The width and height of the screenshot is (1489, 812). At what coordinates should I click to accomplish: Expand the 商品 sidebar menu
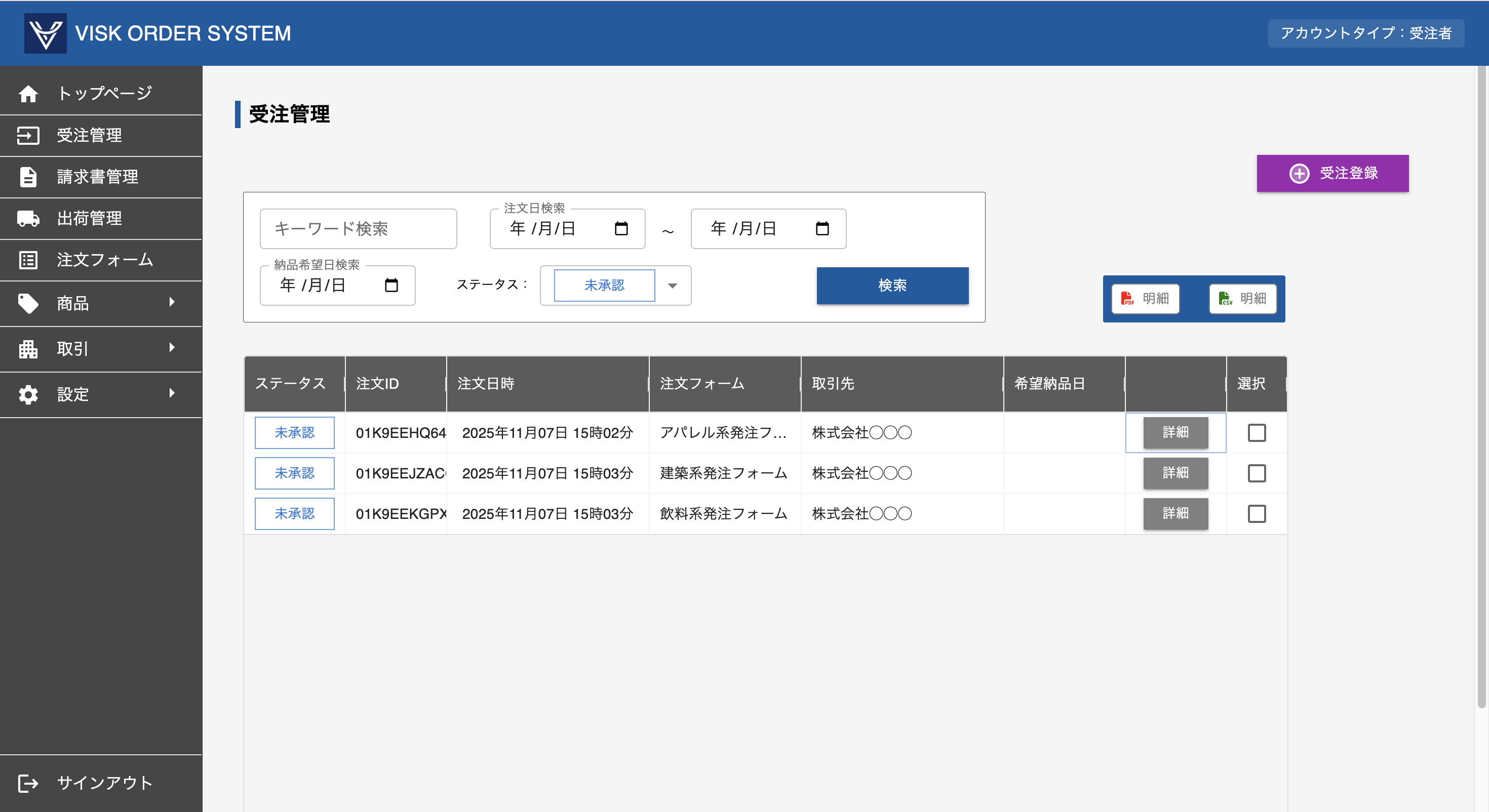[x=72, y=303]
